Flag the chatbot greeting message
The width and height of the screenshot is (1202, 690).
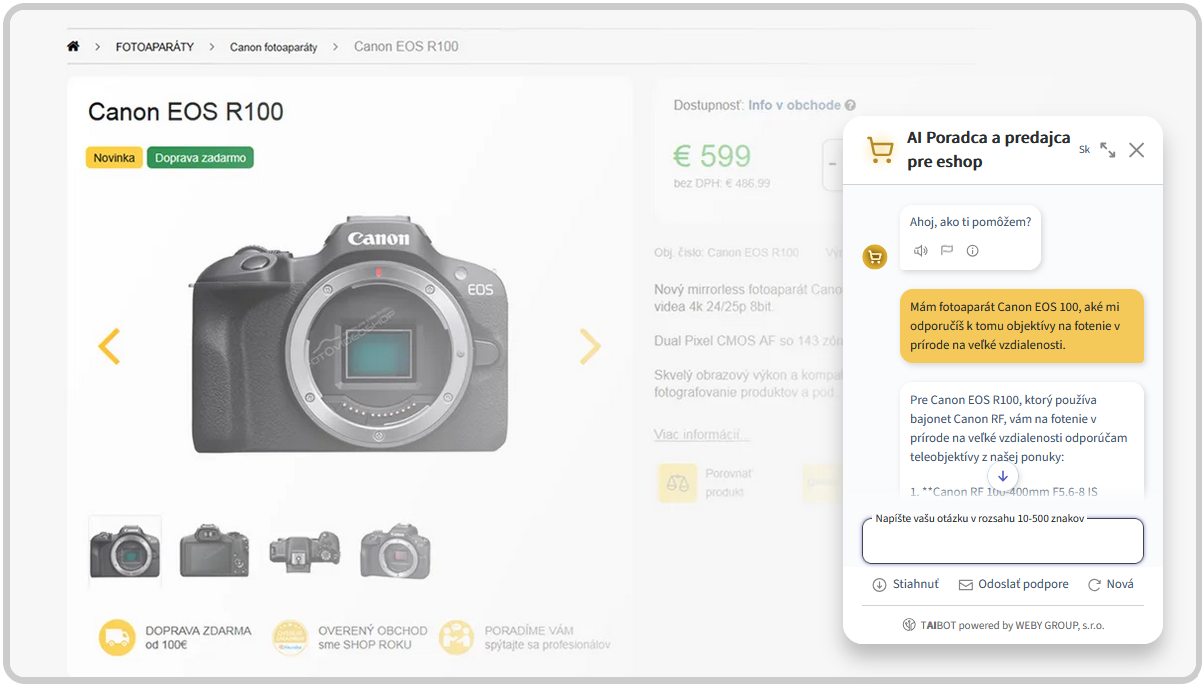[x=946, y=251]
